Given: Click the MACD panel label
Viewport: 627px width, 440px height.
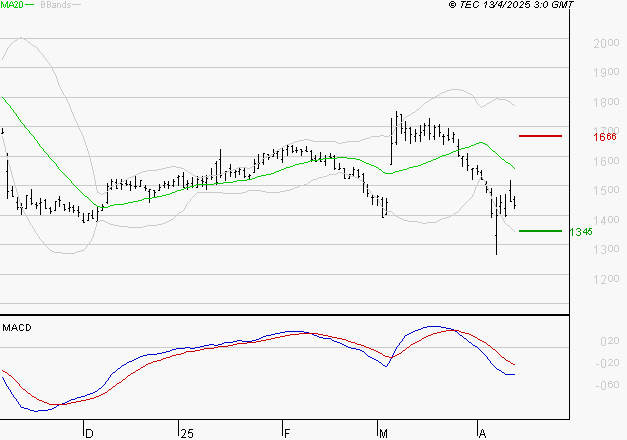Looking at the screenshot, I should pyautogui.click(x=17, y=328).
